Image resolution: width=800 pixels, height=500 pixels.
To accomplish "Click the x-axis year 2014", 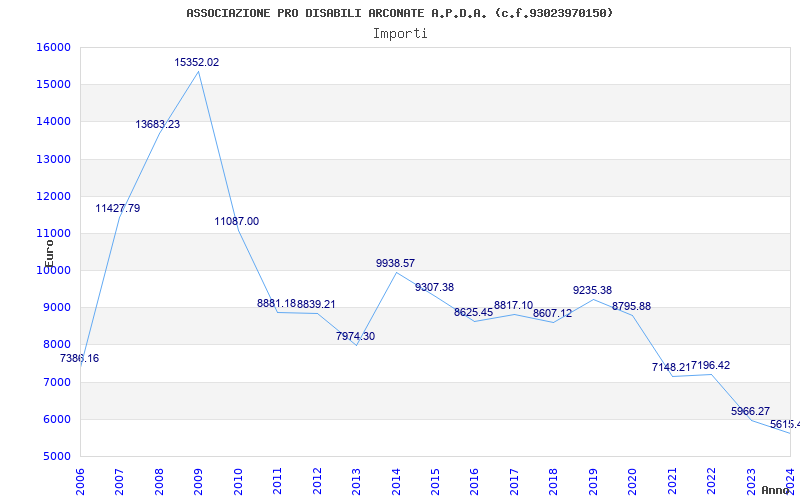I will (396, 481).
